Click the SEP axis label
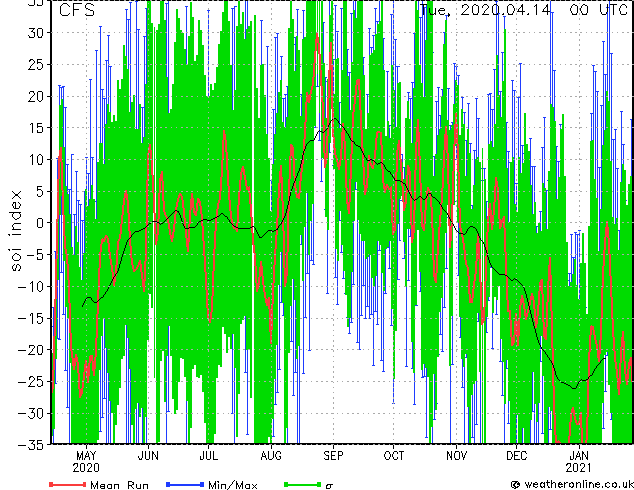 tap(333, 456)
